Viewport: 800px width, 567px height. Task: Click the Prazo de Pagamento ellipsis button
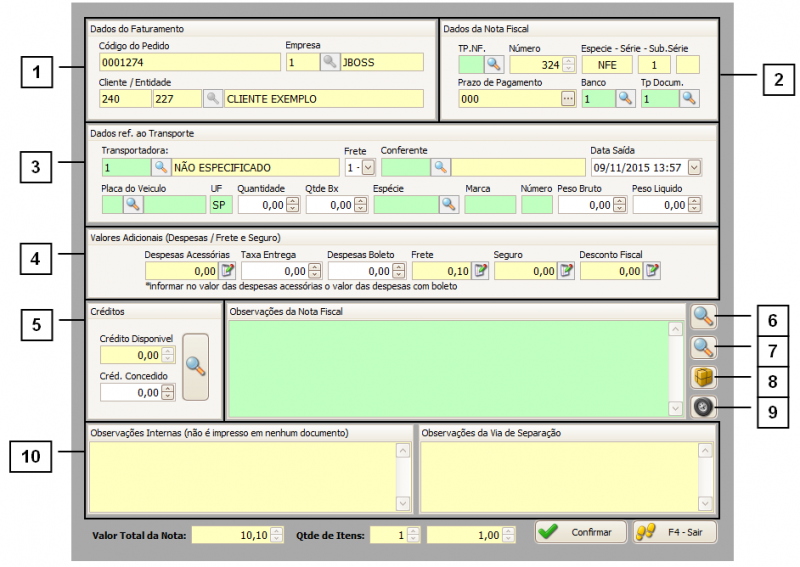coord(568,98)
